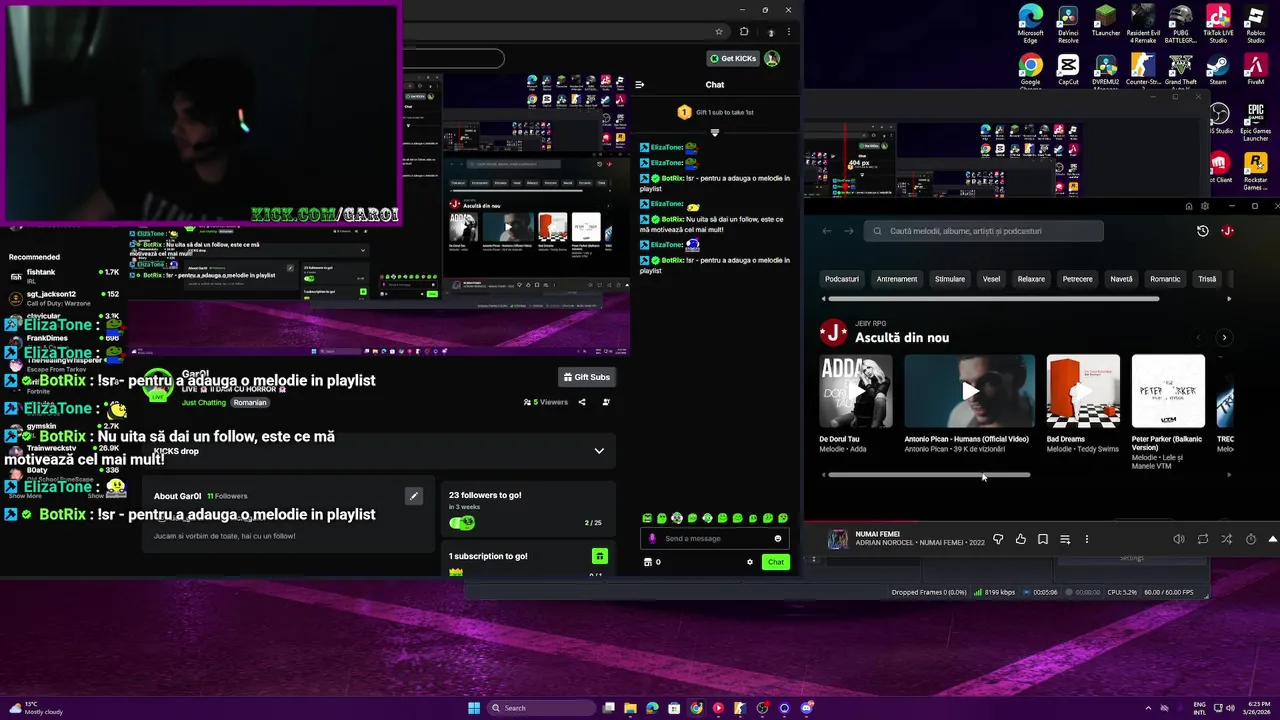Open the Windows Start button

pos(474,708)
